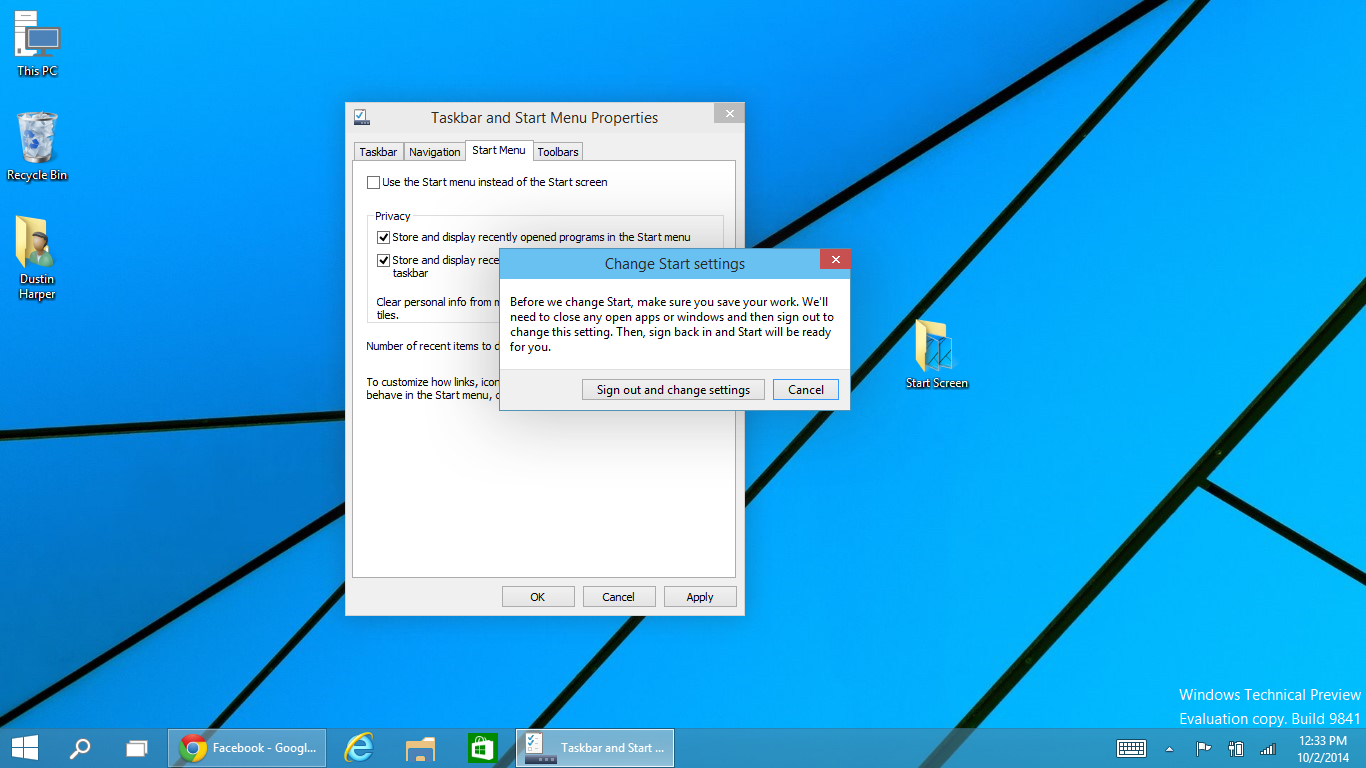This screenshot has height=768, width=1366.
Task: Open the This PC desktop icon
Action: click(x=37, y=40)
